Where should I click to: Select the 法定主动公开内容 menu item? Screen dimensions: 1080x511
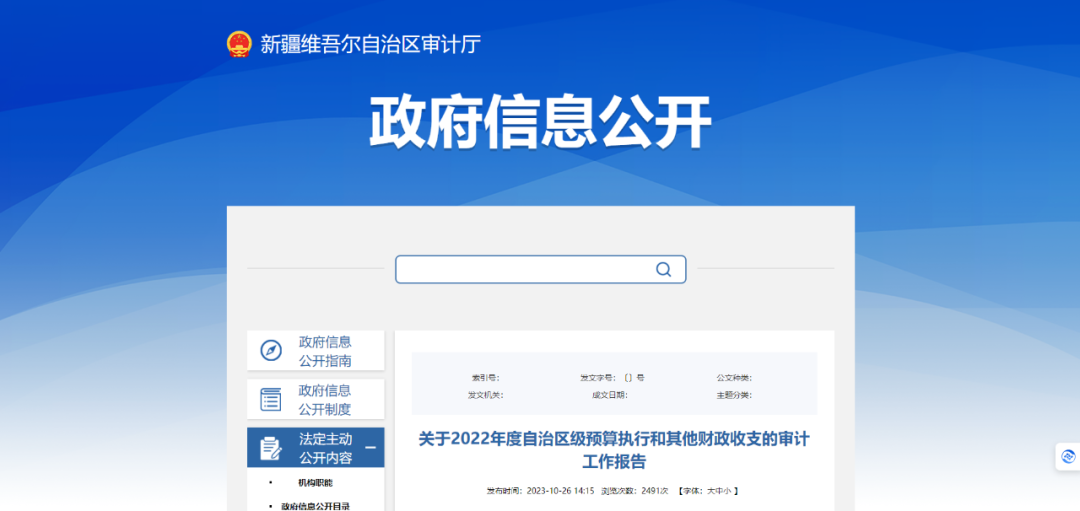pos(315,448)
